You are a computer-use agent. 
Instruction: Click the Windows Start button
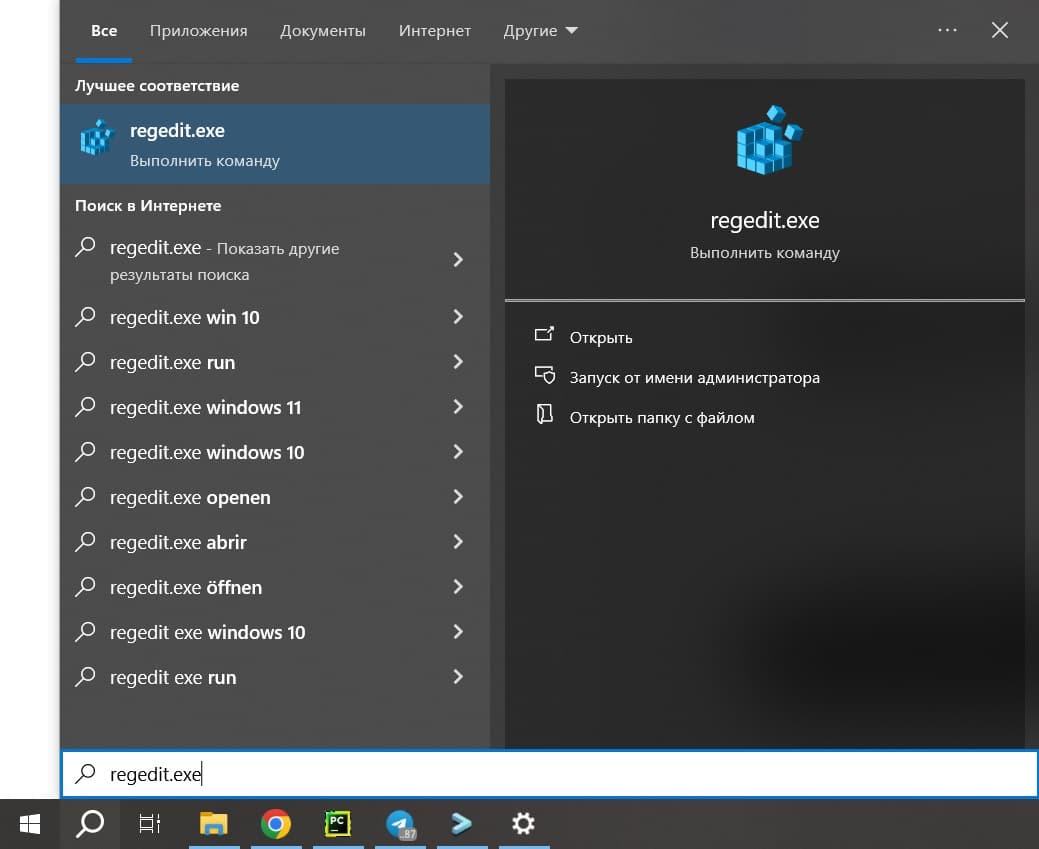[x=30, y=823]
